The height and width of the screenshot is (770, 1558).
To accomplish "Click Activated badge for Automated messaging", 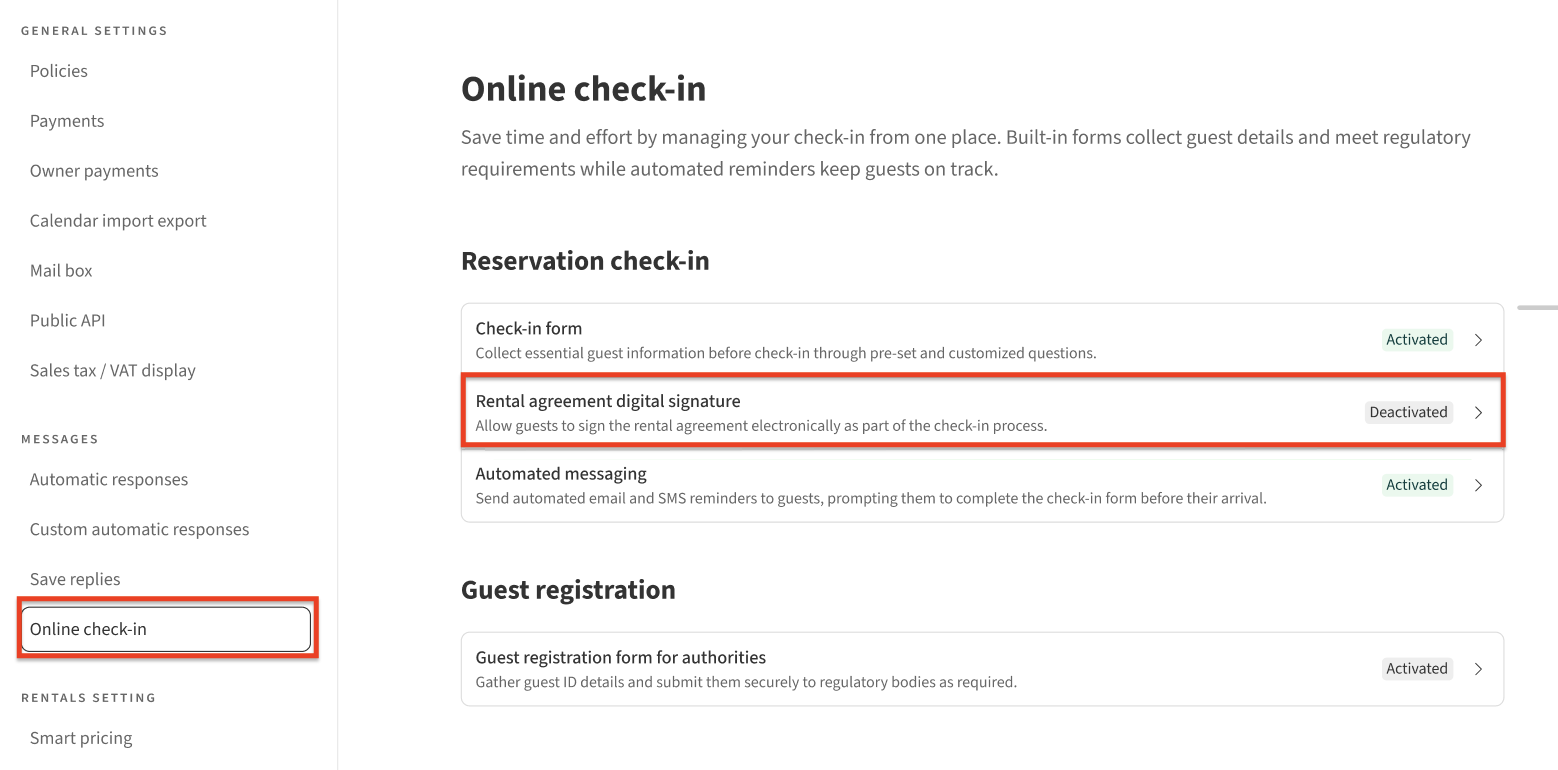I will pyautogui.click(x=1416, y=485).
